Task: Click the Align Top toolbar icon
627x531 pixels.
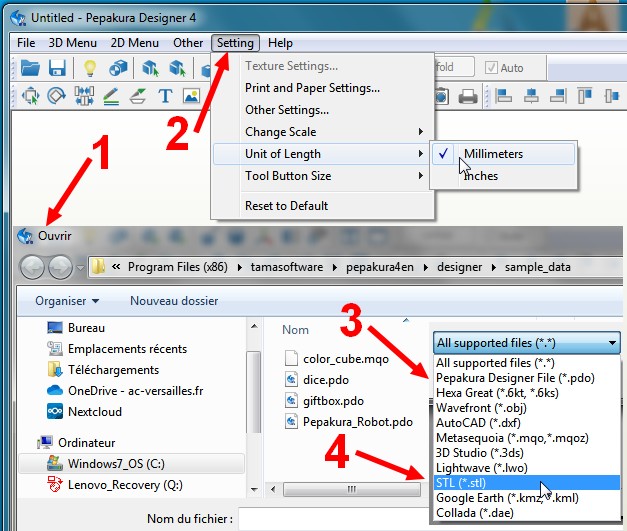Action: 584,96
